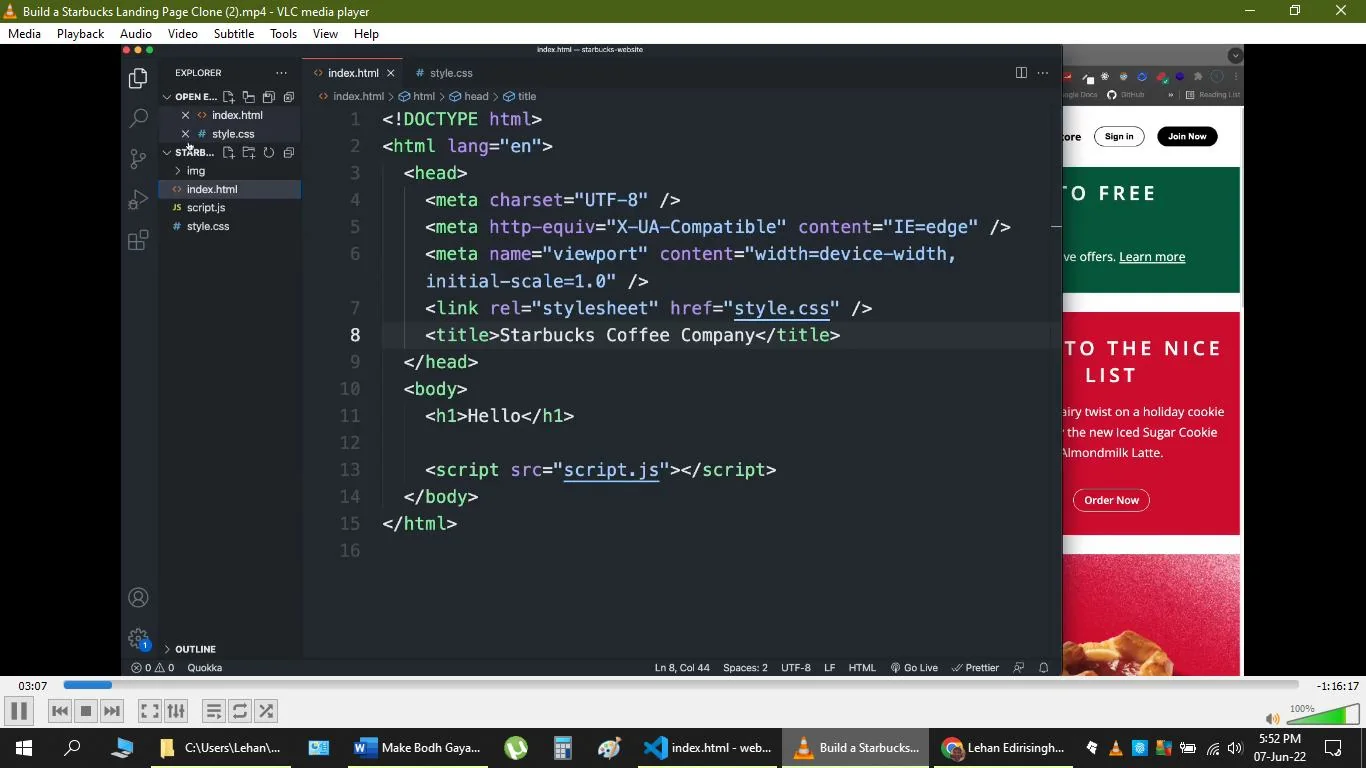The width and height of the screenshot is (1366, 768).
Task: Toggle VLC loop mode
Action: pos(240,711)
